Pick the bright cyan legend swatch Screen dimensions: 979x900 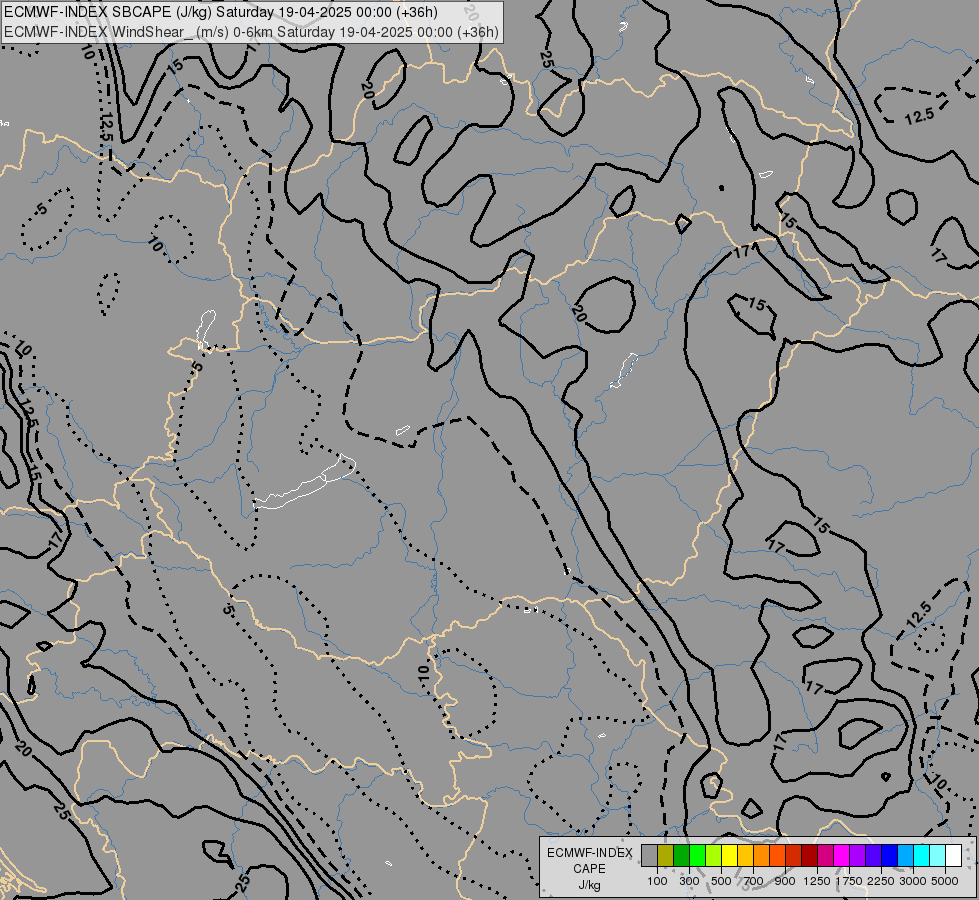tap(922, 855)
